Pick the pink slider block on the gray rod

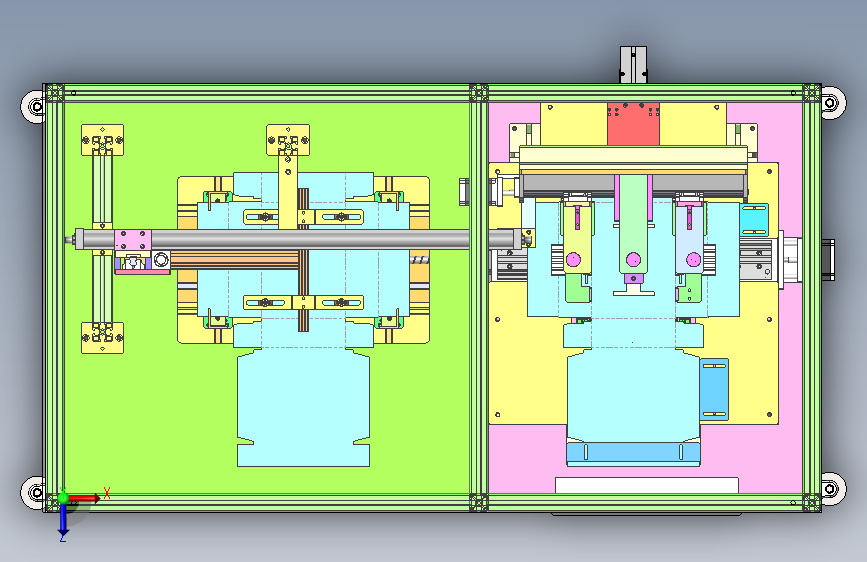tap(133, 240)
